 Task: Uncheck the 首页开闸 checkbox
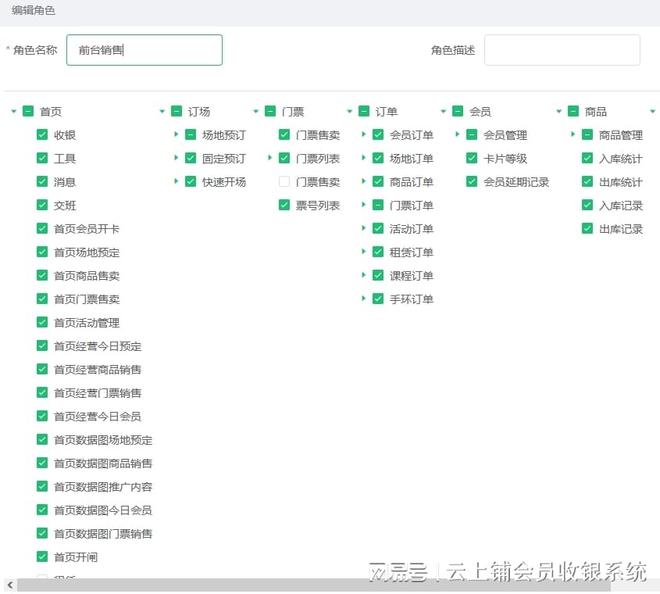pos(42,557)
